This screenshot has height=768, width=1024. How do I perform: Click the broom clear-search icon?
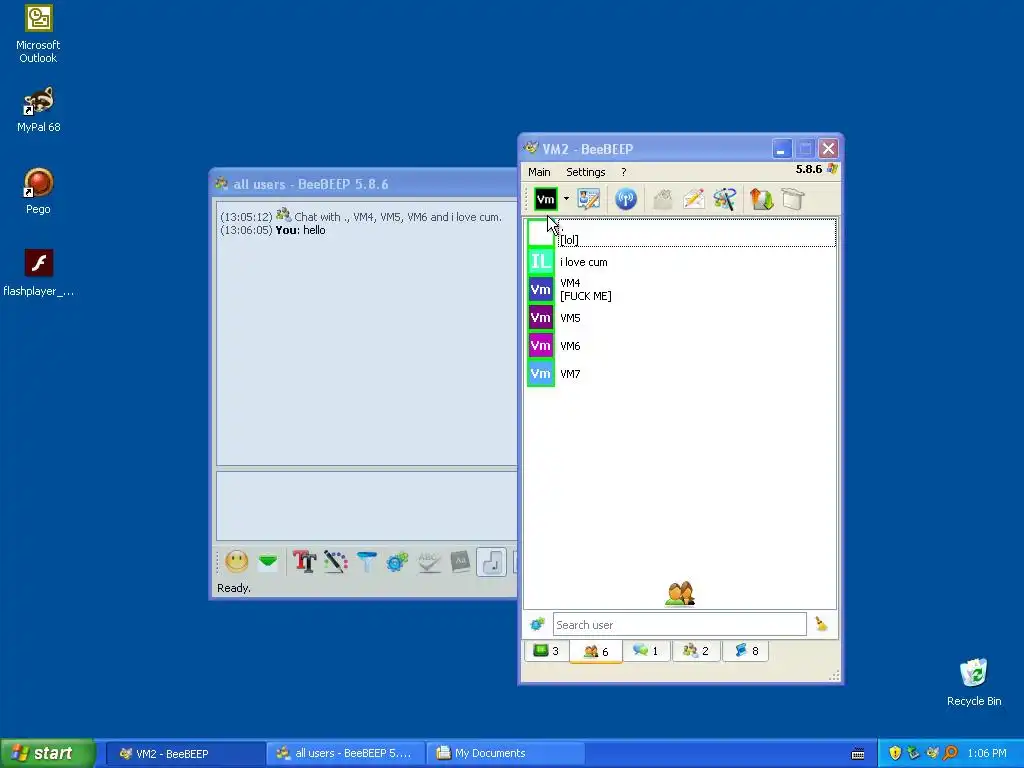[821, 624]
